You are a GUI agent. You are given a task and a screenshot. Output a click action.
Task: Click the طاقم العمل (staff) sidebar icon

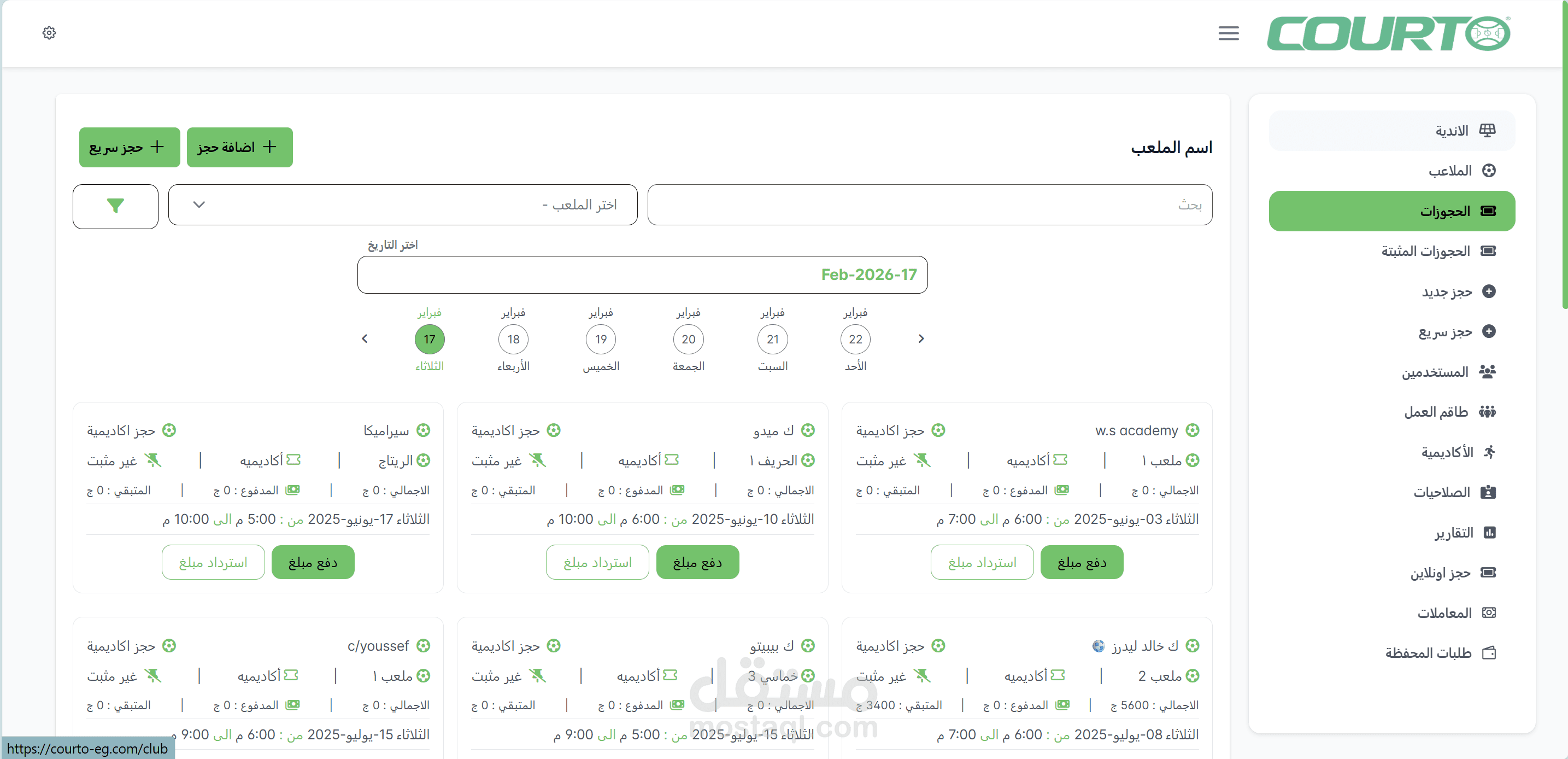(1489, 412)
